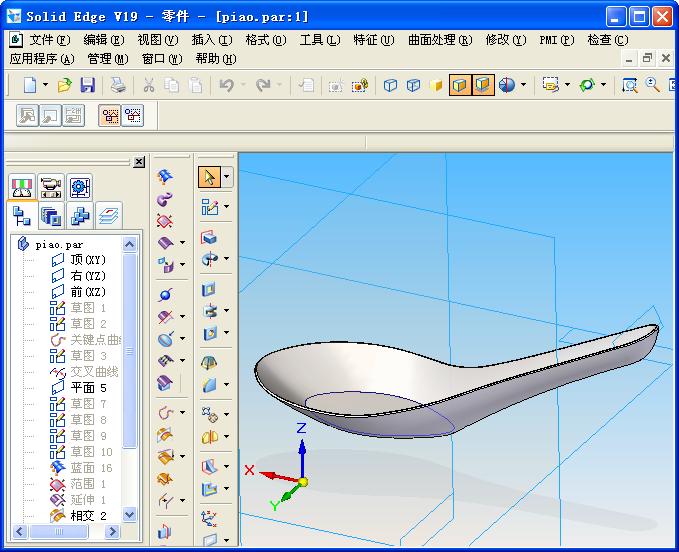
Task: Open dropdown beside Update refresh icon
Action: point(603,84)
